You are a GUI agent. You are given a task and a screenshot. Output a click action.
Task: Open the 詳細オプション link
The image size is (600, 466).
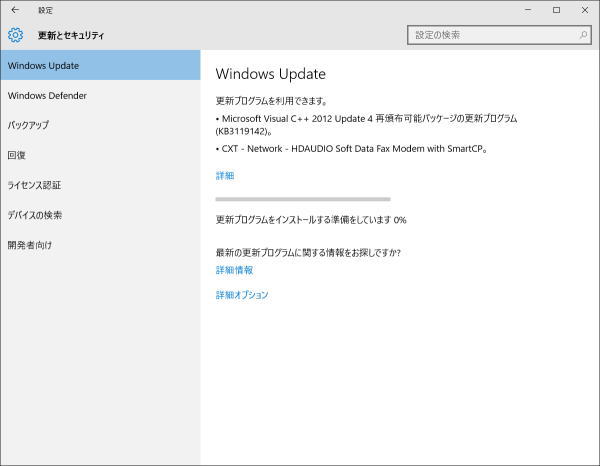click(242, 295)
